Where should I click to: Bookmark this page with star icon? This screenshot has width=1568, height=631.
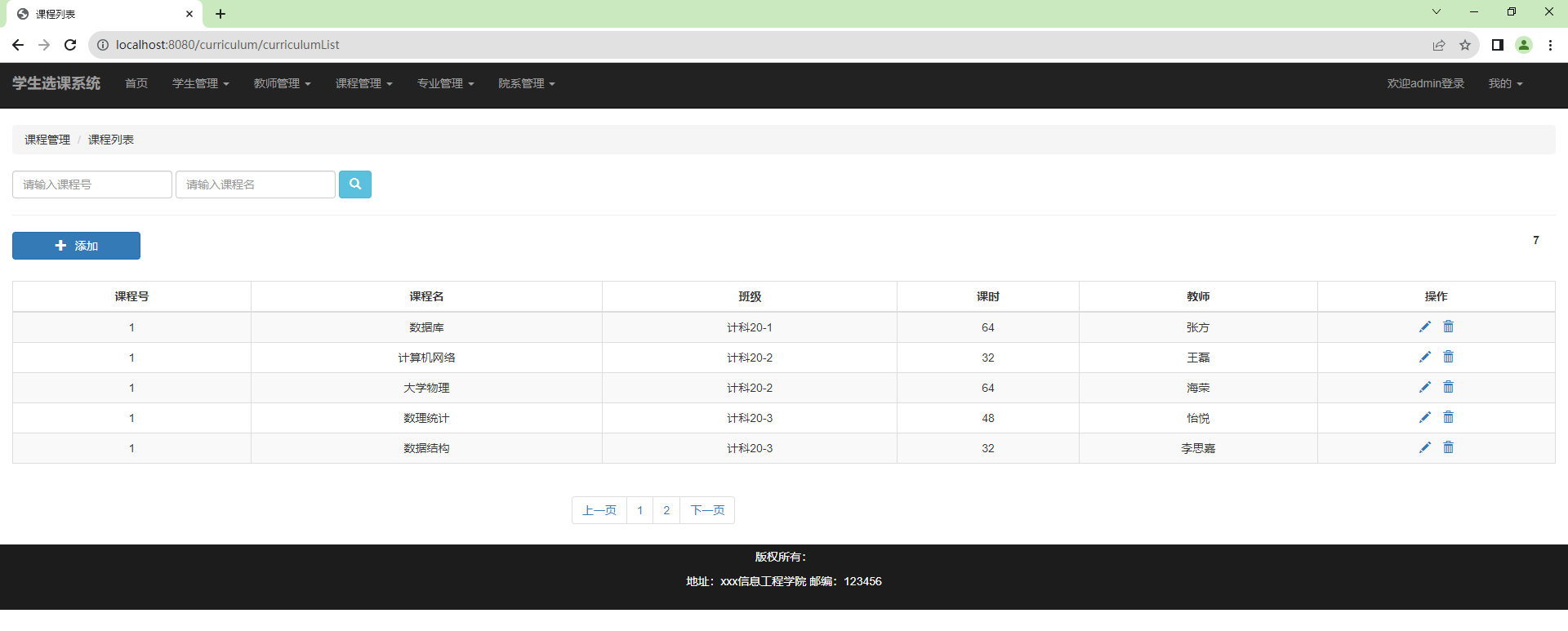click(x=1465, y=45)
